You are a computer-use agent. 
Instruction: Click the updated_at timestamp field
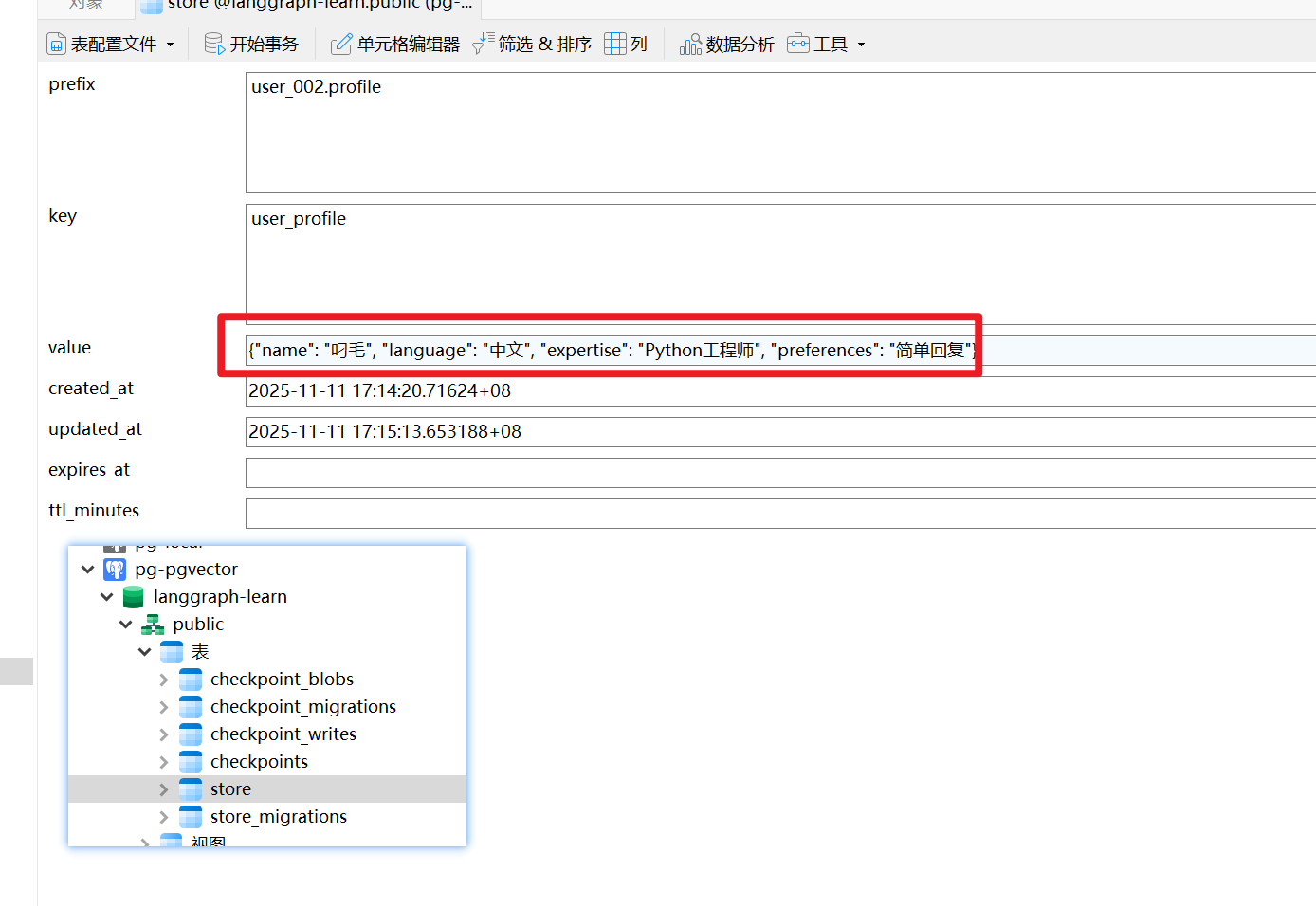780,432
